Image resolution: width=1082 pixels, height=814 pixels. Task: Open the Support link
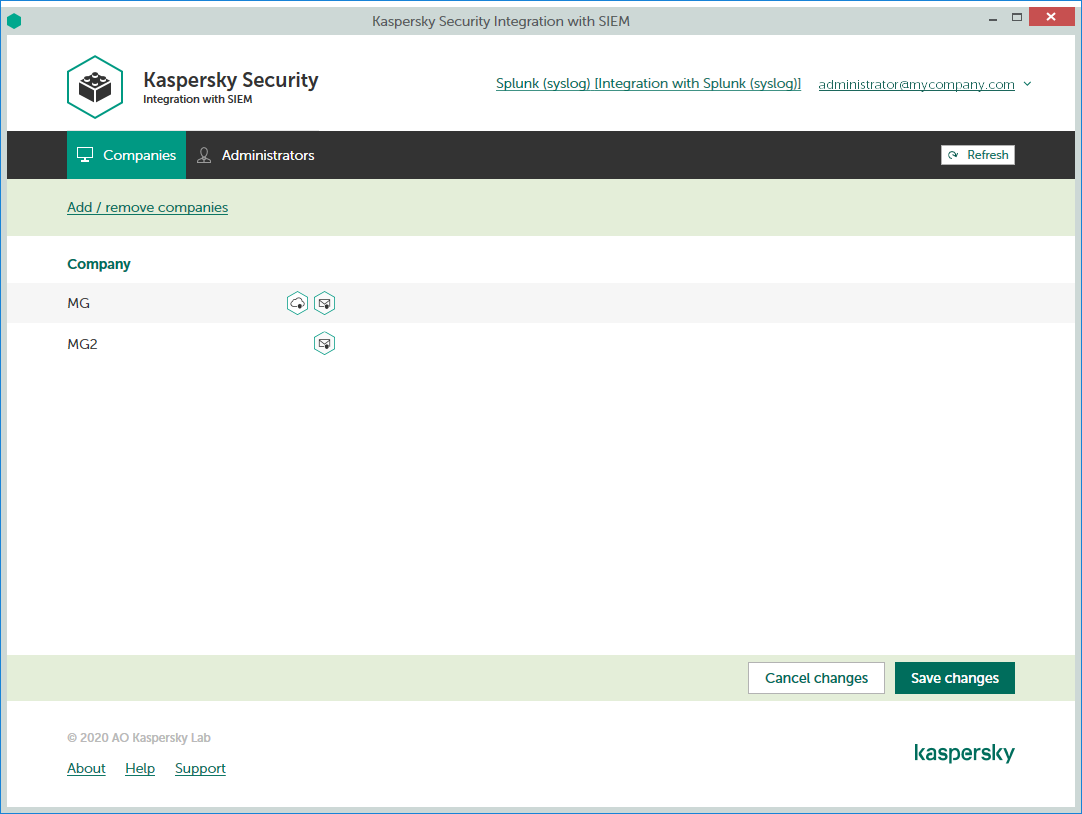tap(200, 768)
